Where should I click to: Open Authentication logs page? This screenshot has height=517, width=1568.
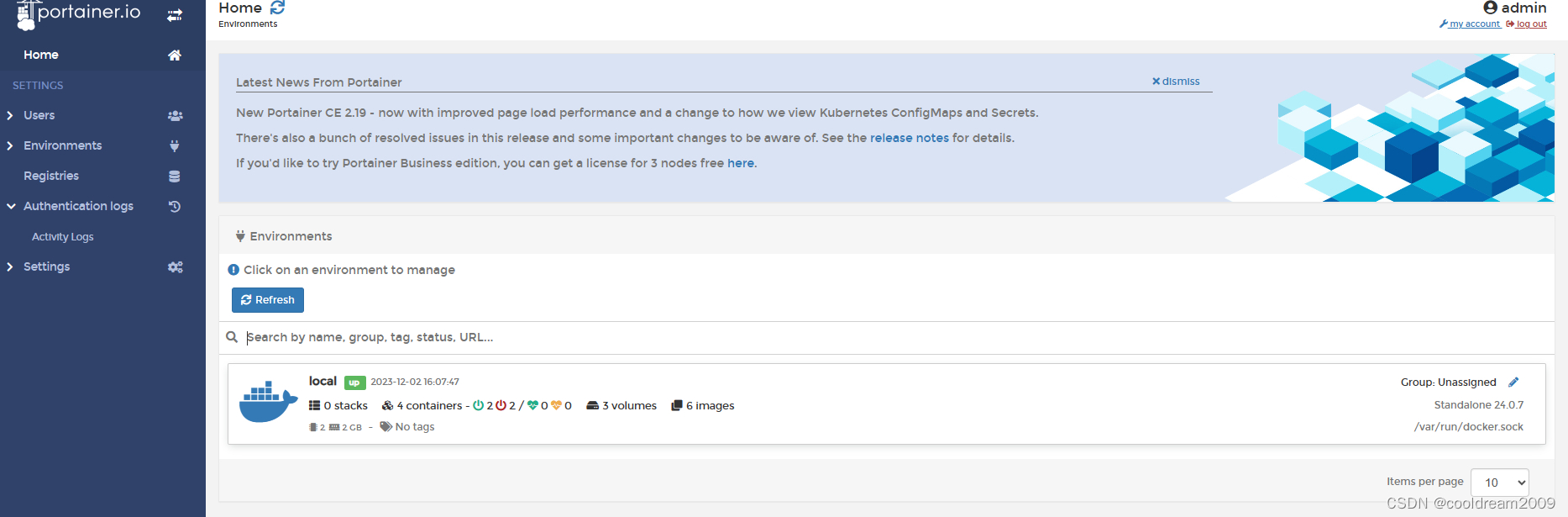[x=78, y=206]
